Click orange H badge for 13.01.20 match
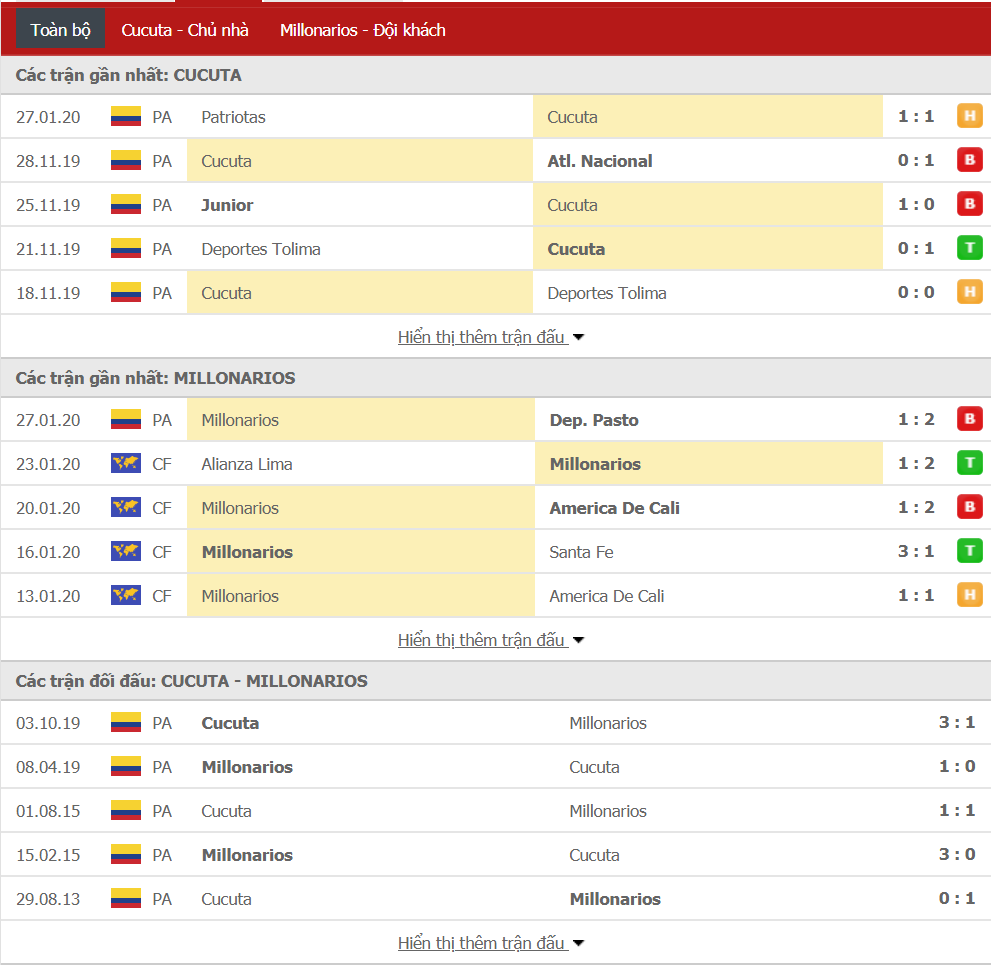Image resolution: width=991 pixels, height=965 pixels. click(970, 595)
